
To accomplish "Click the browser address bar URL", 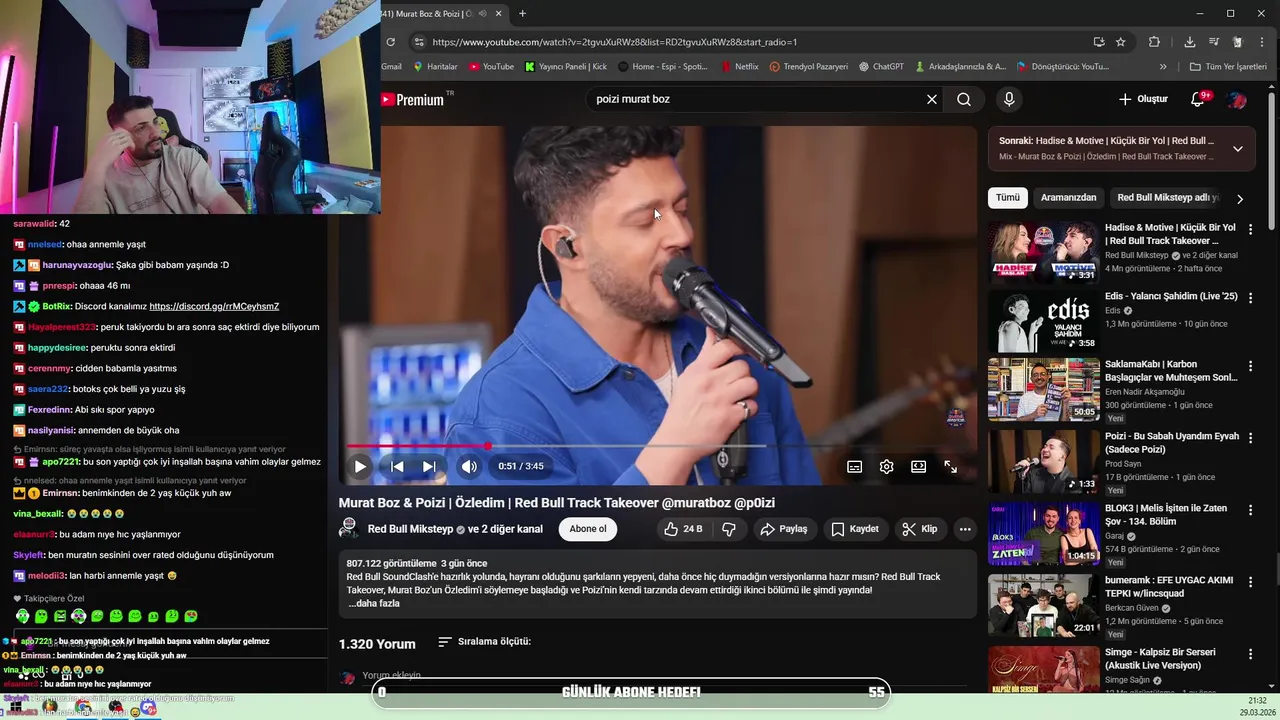I will pyautogui.click(x=614, y=42).
